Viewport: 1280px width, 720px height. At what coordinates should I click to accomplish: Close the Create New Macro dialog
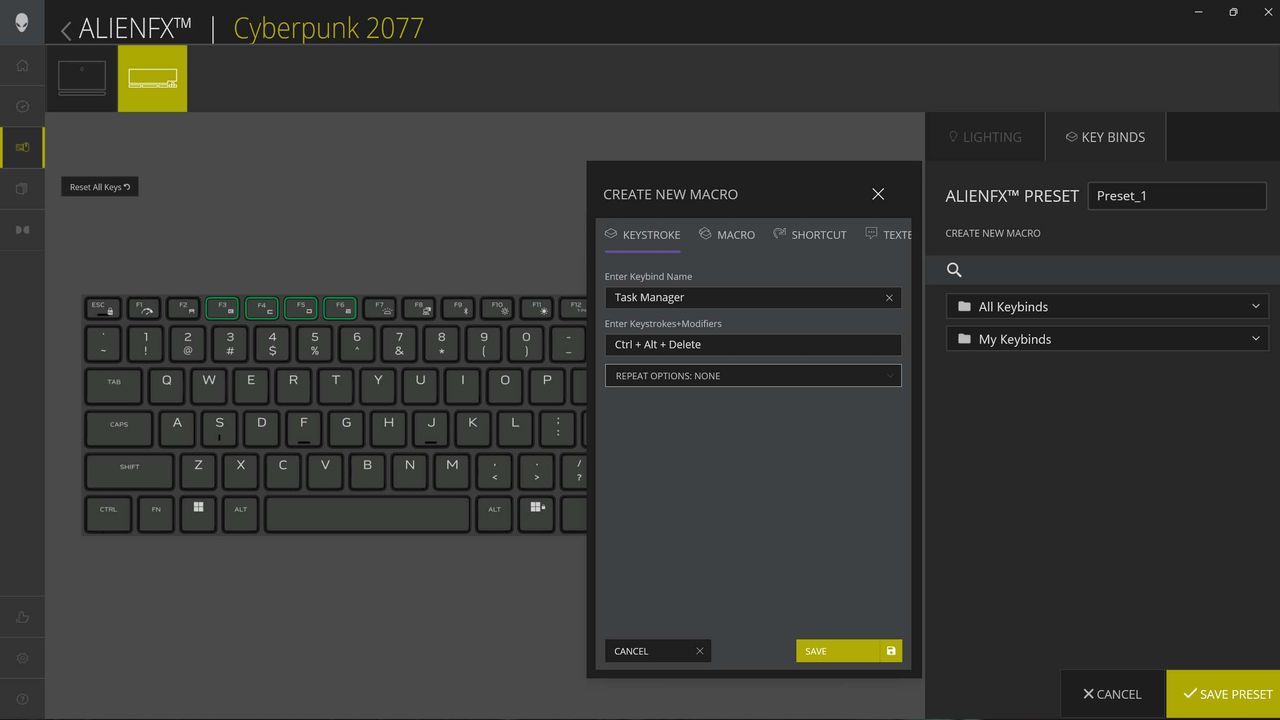pyautogui.click(x=878, y=194)
